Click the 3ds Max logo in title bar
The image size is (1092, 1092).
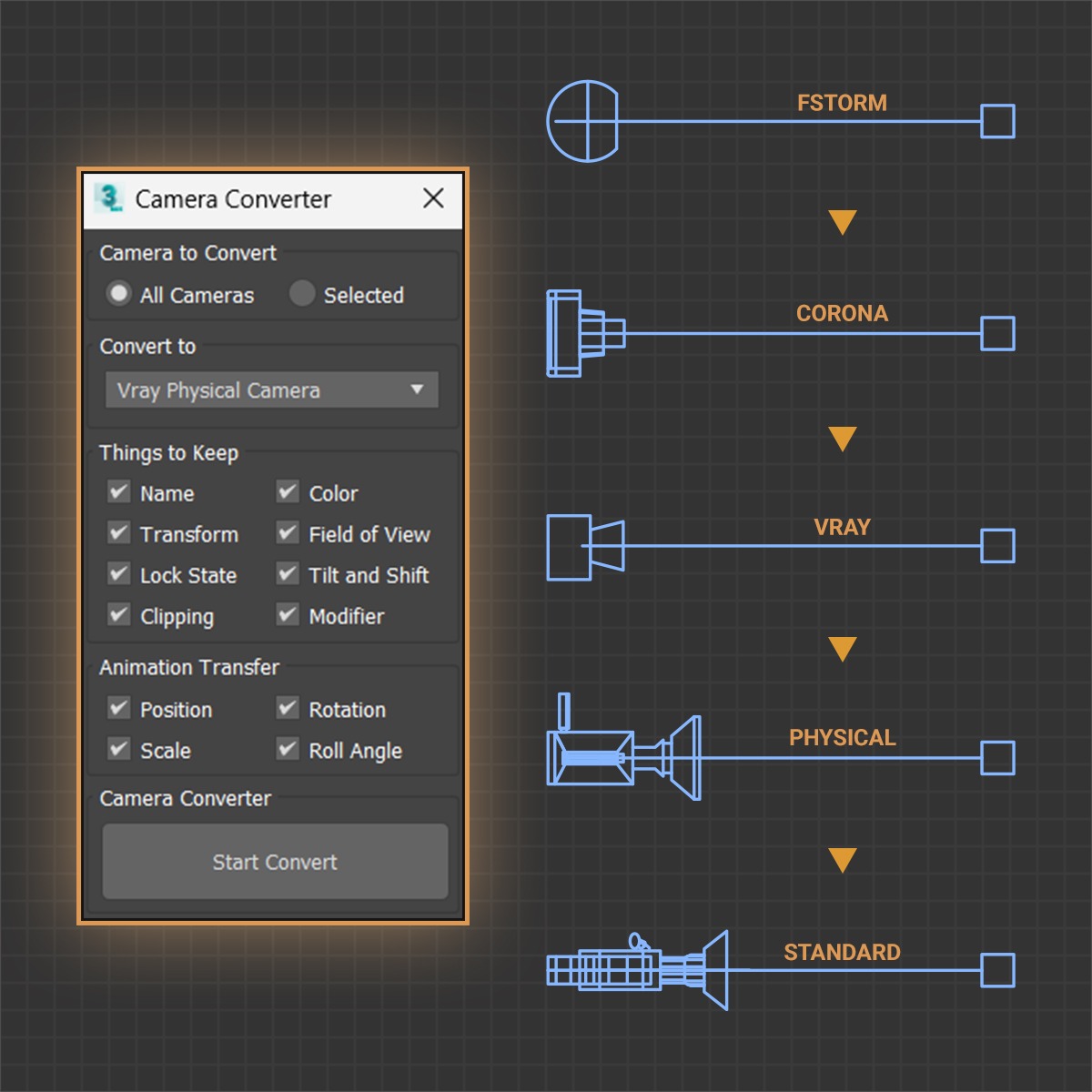[109, 198]
